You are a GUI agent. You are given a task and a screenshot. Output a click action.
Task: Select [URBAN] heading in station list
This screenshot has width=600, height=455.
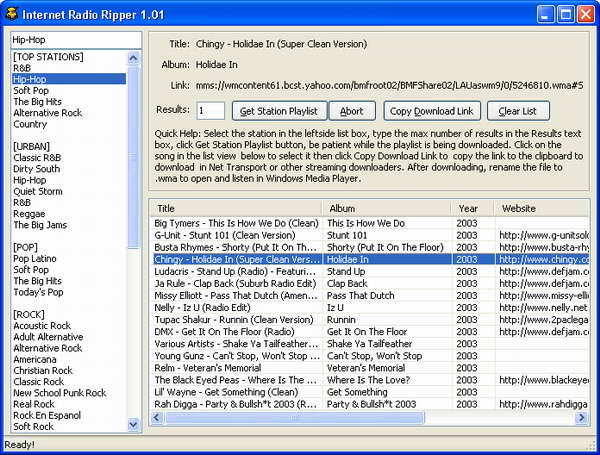pos(31,146)
